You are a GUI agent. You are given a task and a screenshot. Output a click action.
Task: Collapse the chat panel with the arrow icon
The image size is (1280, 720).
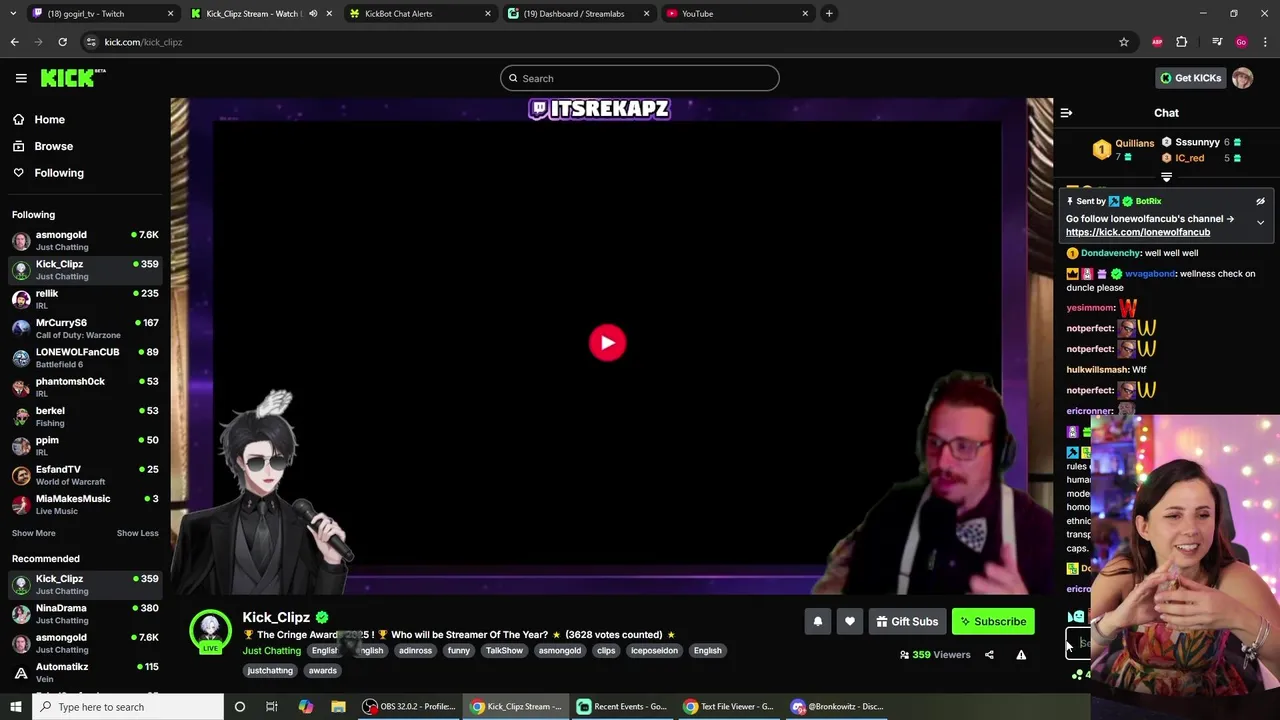(1066, 113)
